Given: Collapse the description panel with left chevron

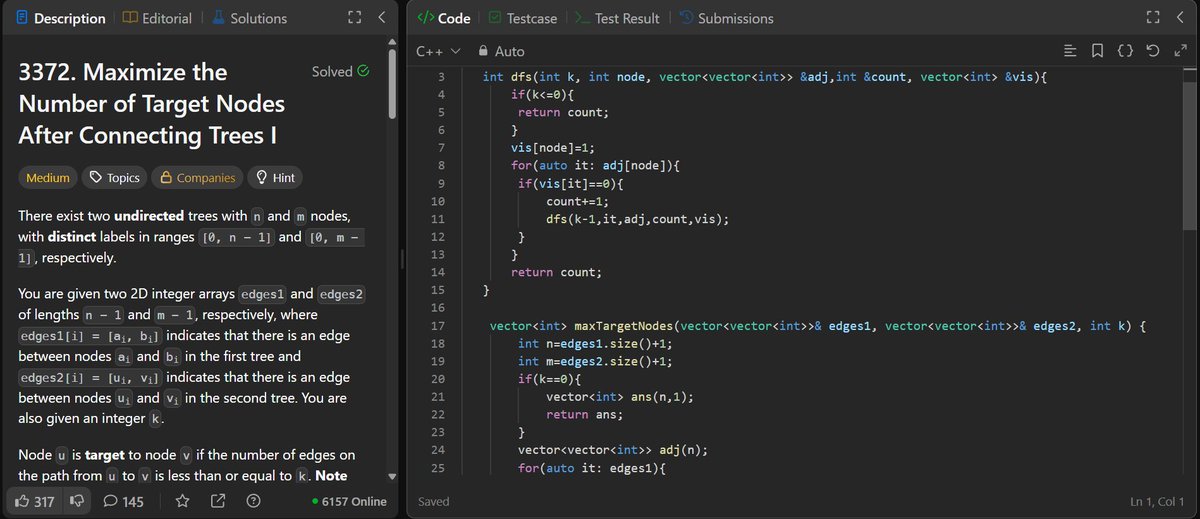Looking at the screenshot, I should [381, 18].
